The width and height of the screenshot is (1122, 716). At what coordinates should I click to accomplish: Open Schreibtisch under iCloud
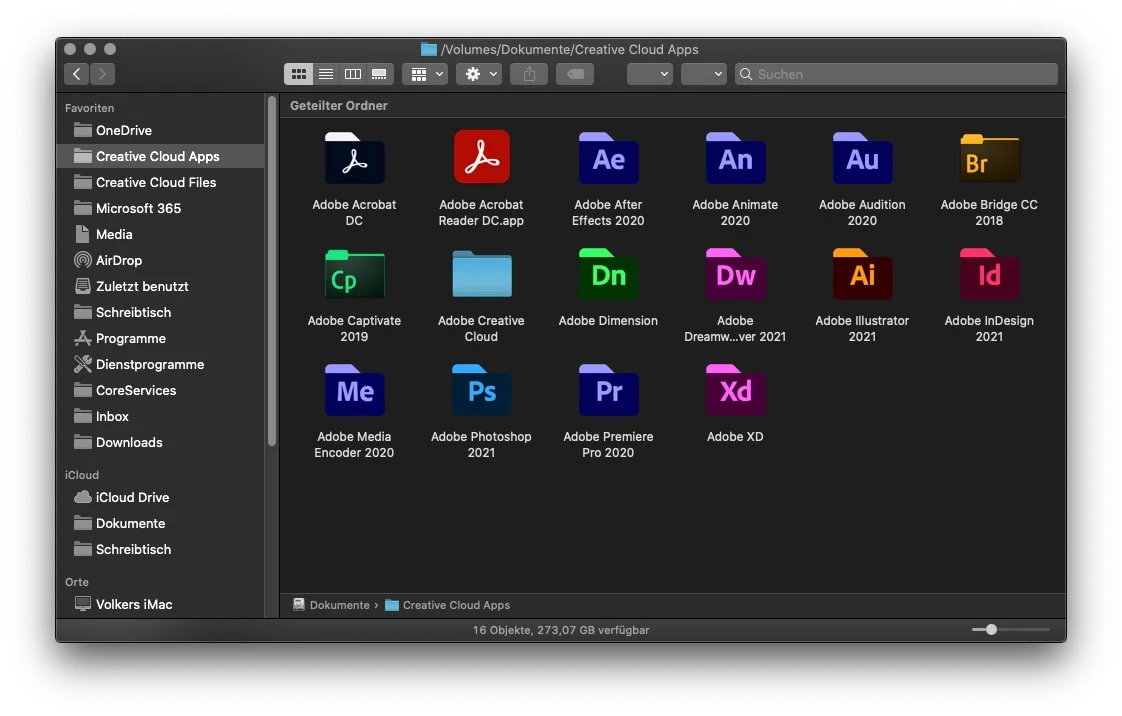tap(160, 549)
